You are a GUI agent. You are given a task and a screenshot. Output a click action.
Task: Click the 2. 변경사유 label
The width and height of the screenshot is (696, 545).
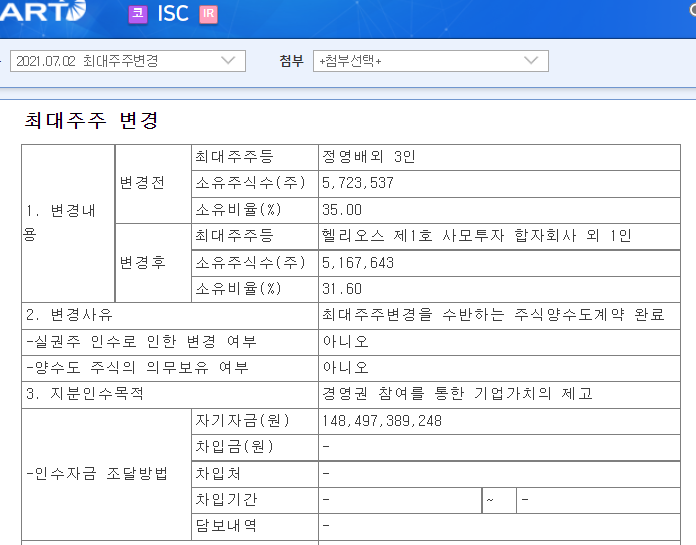click(x=69, y=315)
